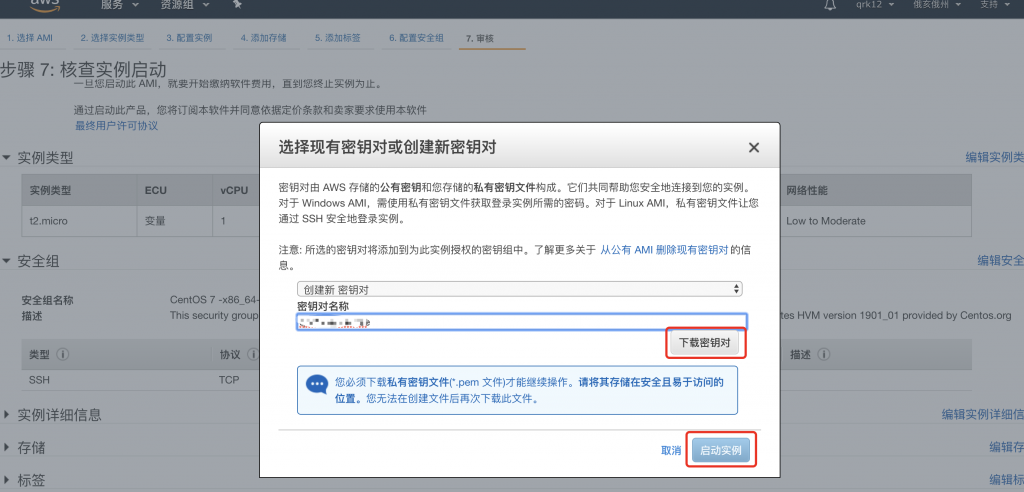Collapse the 实例类型 section
This screenshot has width=1024, height=492.
pyautogui.click(x=7, y=157)
